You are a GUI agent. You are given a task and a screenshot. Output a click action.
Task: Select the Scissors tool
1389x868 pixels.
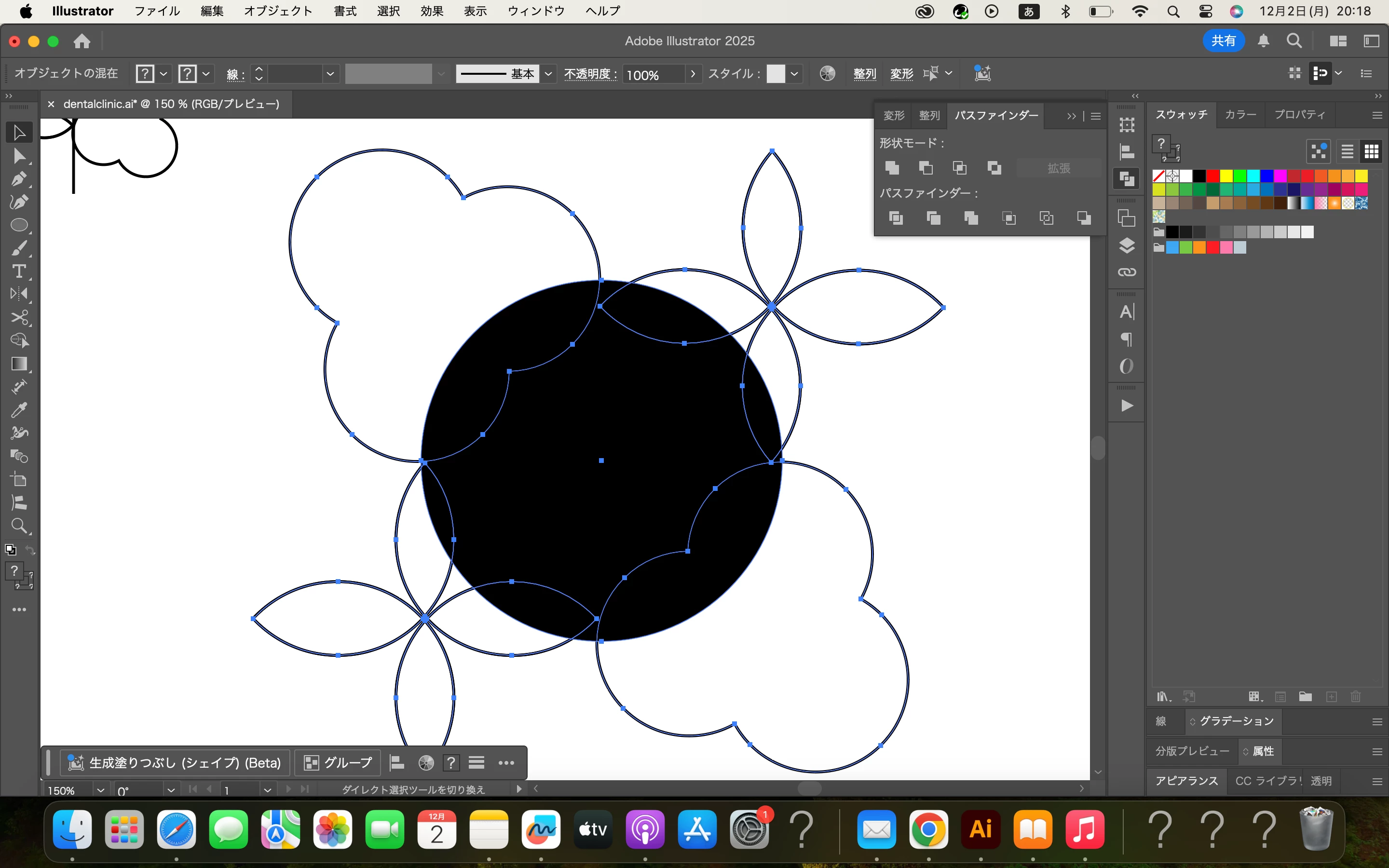tap(19, 317)
